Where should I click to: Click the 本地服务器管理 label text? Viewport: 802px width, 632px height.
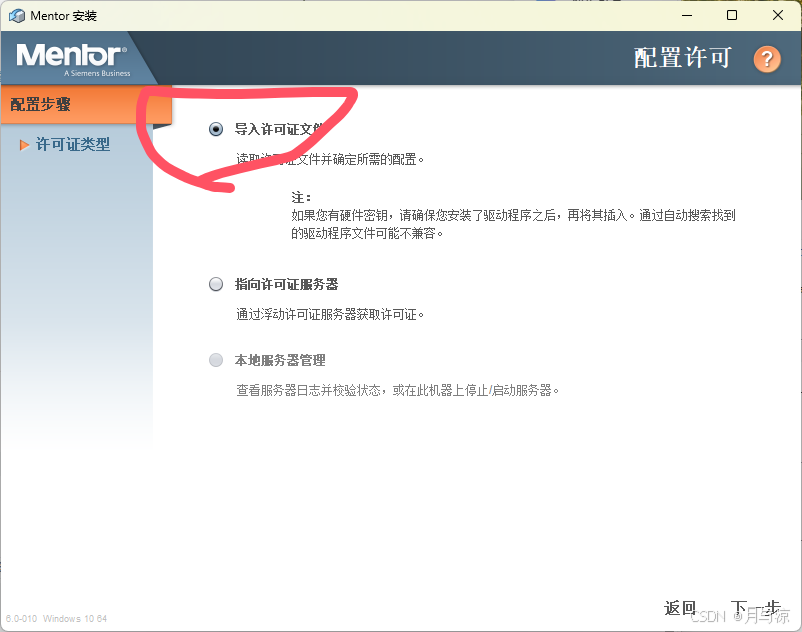[x=280, y=360]
